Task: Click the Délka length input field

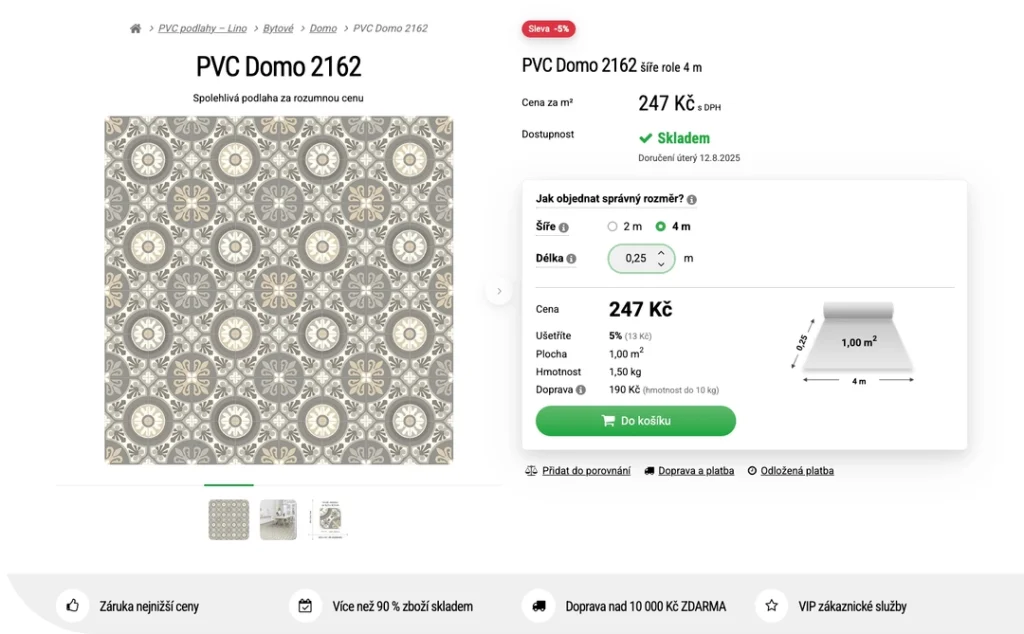Action: [x=635, y=259]
